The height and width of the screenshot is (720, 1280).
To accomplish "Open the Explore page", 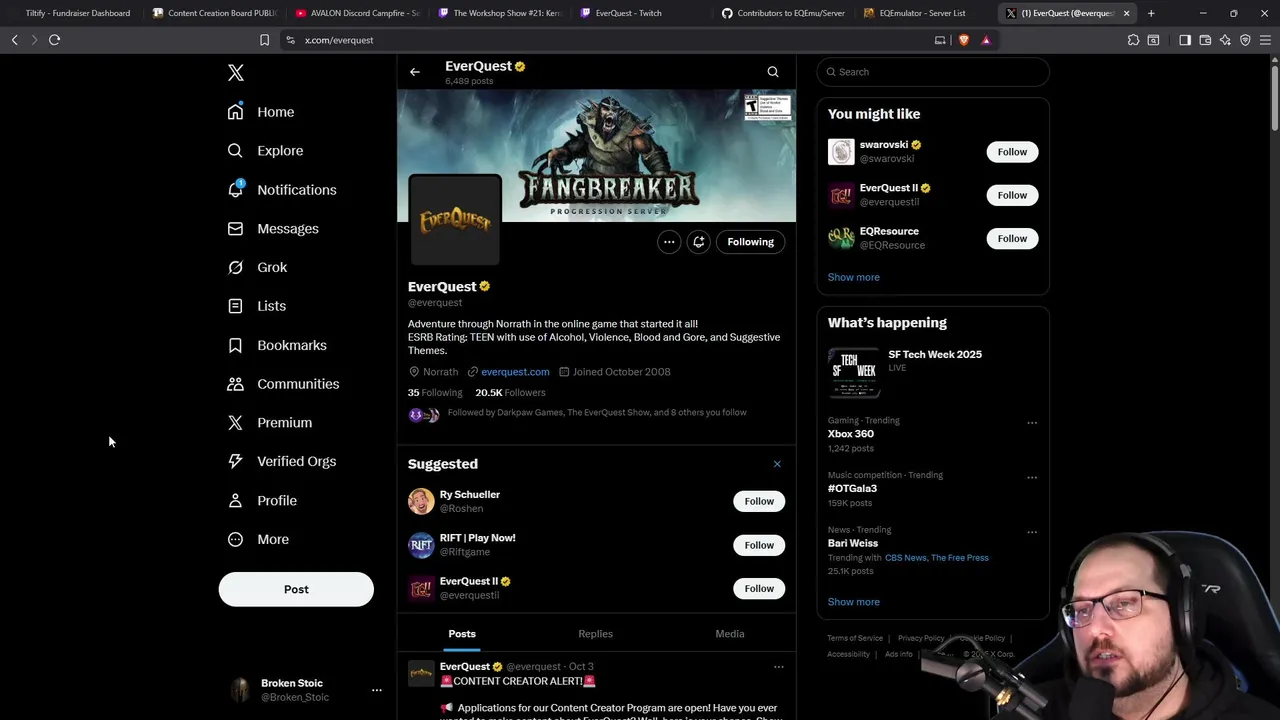I will click(x=265, y=151).
